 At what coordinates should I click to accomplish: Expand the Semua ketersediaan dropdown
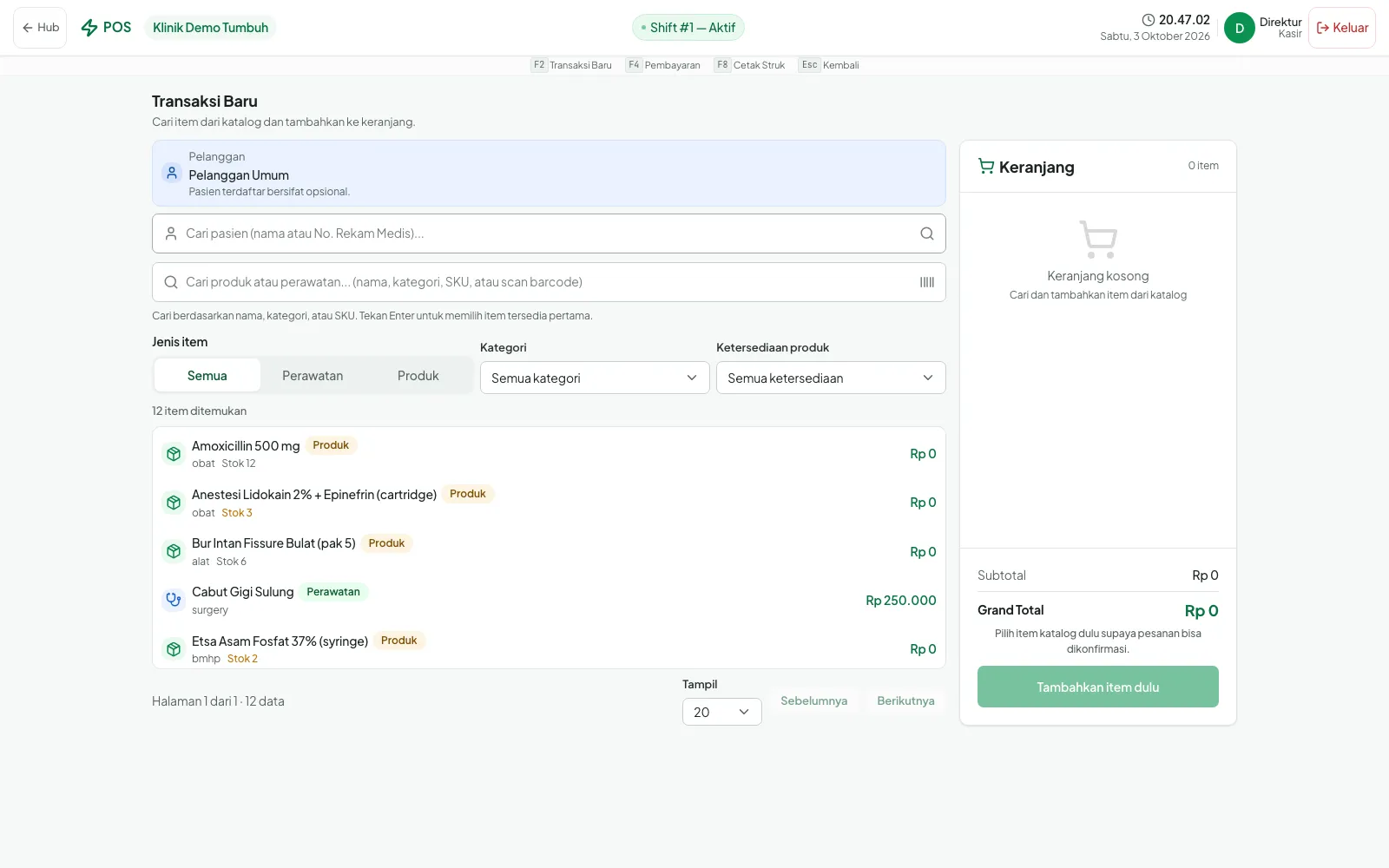(x=831, y=378)
